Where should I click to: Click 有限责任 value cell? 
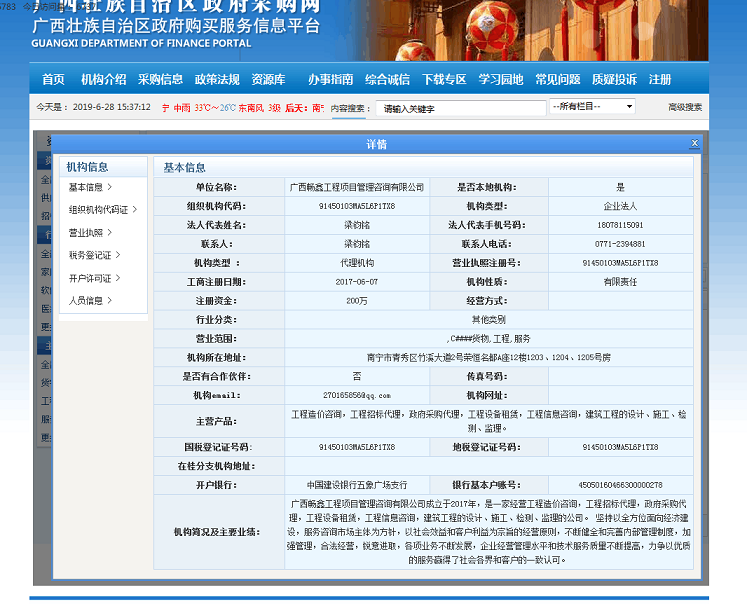pyautogui.click(x=620, y=282)
